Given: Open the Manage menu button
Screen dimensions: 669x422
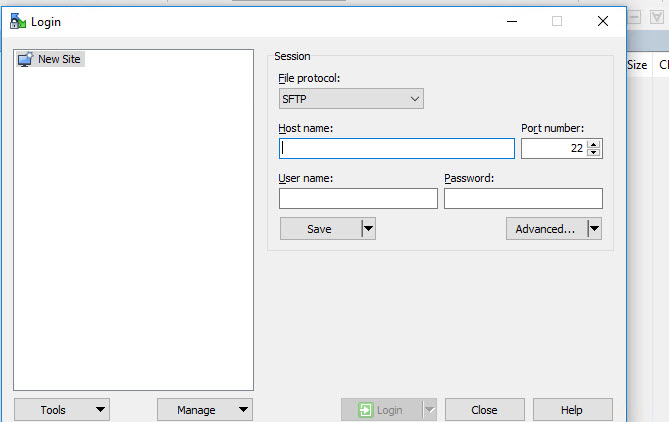Looking at the screenshot, I should [x=204, y=410].
